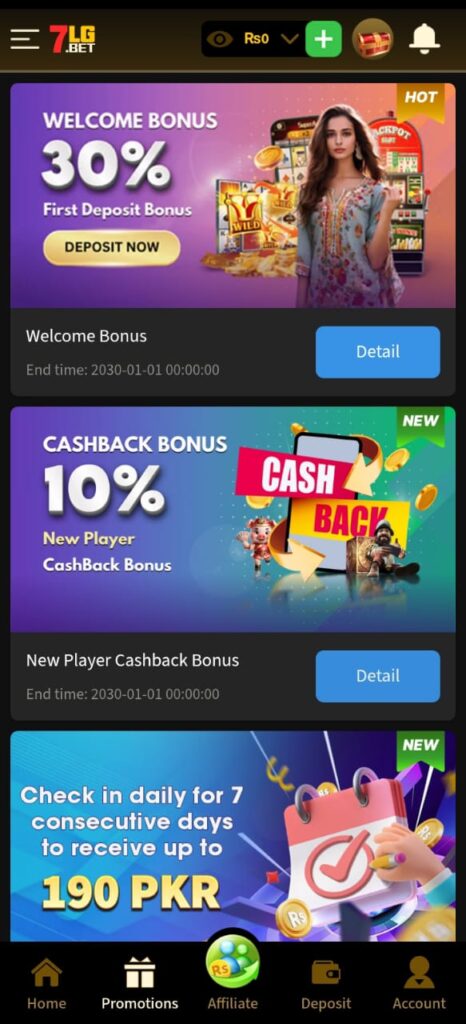Click the DEPOSIT NOW button on banner
Image resolution: width=466 pixels, height=1024 pixels.
(112, 248)
